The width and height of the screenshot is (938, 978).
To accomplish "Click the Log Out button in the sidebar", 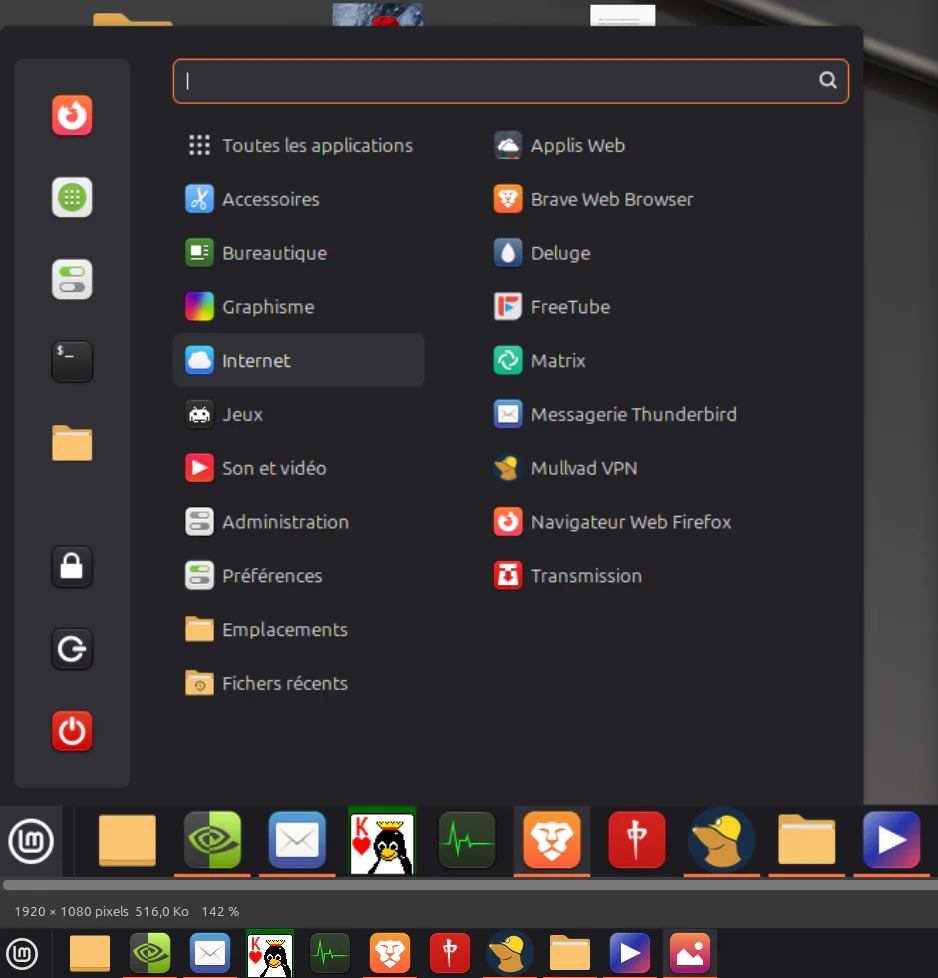I will tap(72, 649).
